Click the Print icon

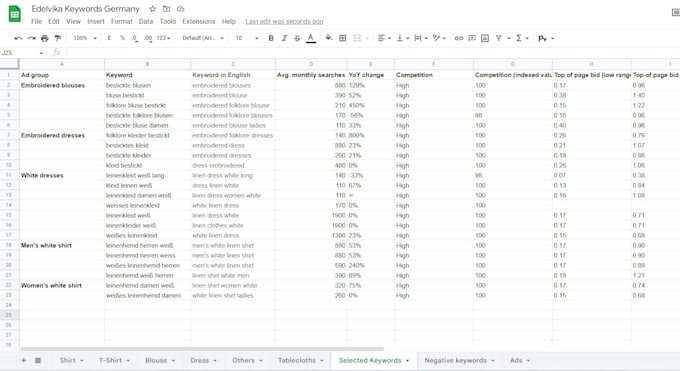click(45, 38)
